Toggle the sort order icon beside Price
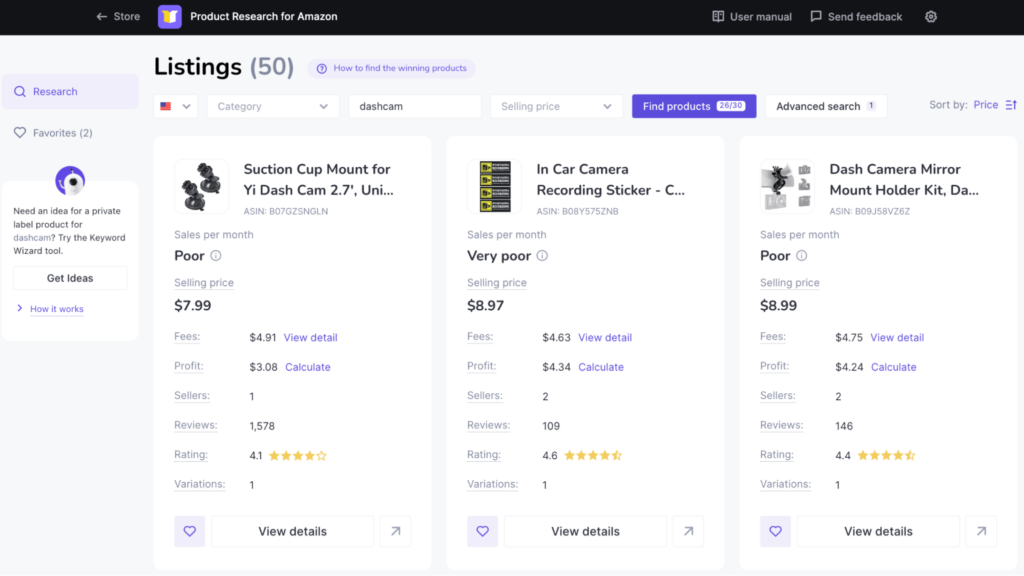Screen dimensions: 1024x576 pos(1011,105)
